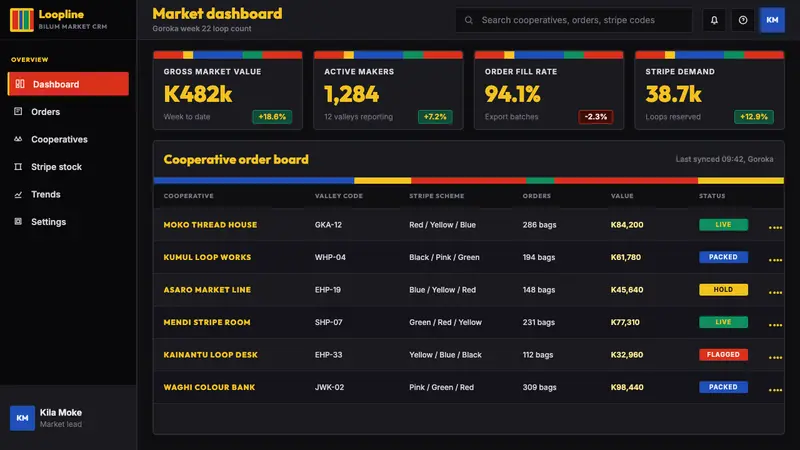Click PACKED badge for Kumul Loop Works
This screenshot has height=450, width=800.
point(723,257)
